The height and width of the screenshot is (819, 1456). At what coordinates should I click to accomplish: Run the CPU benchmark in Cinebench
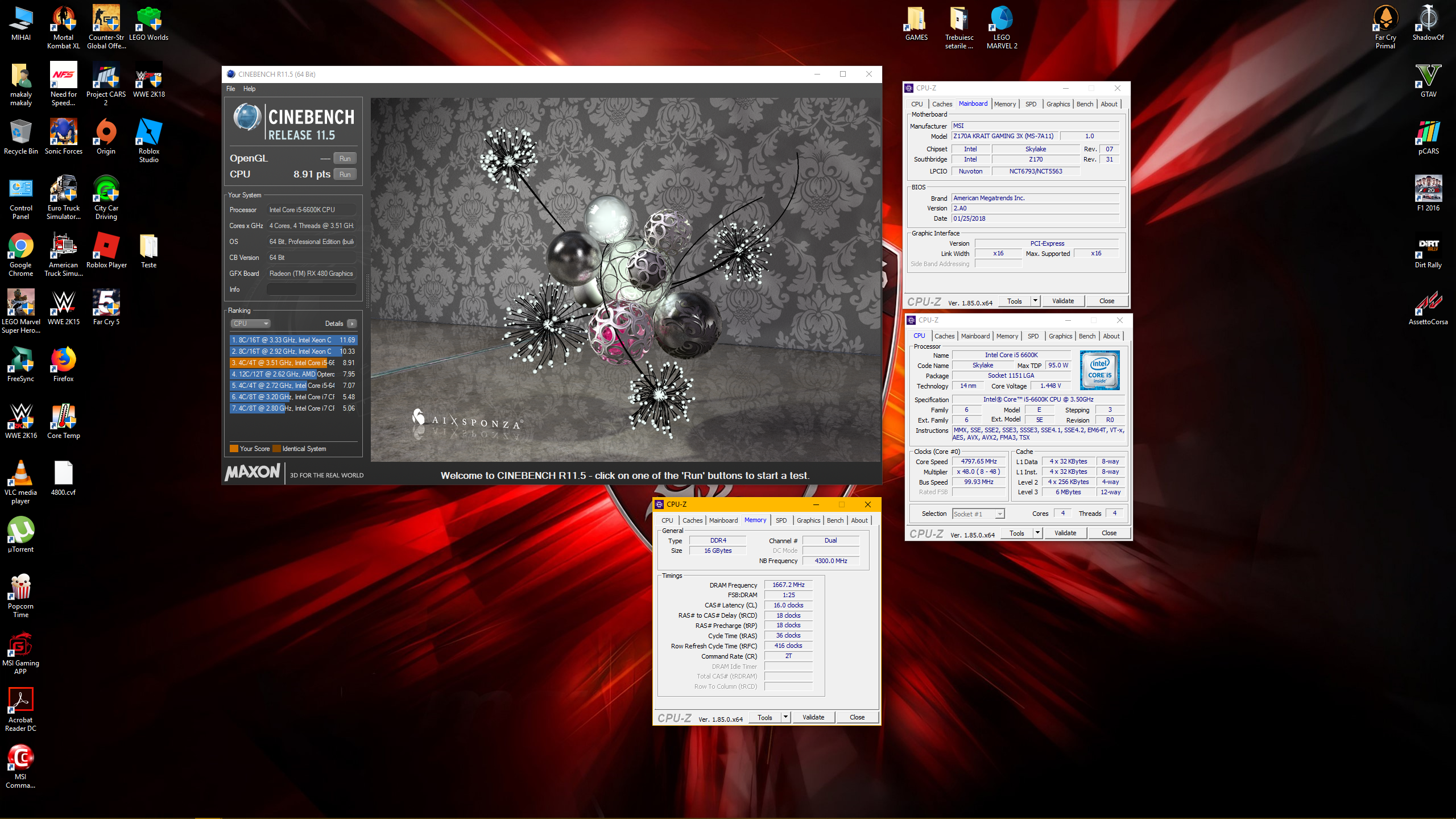tap(345, 175)
